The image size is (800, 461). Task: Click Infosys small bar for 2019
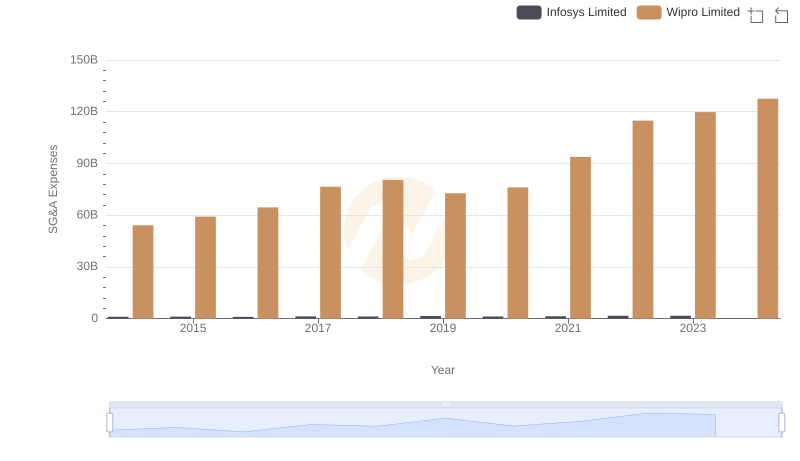click(x=431, y=317)
